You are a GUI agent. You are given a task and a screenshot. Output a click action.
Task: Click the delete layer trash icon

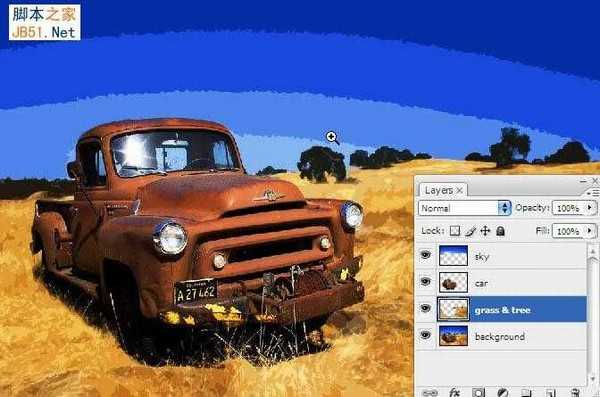[575, 393]
